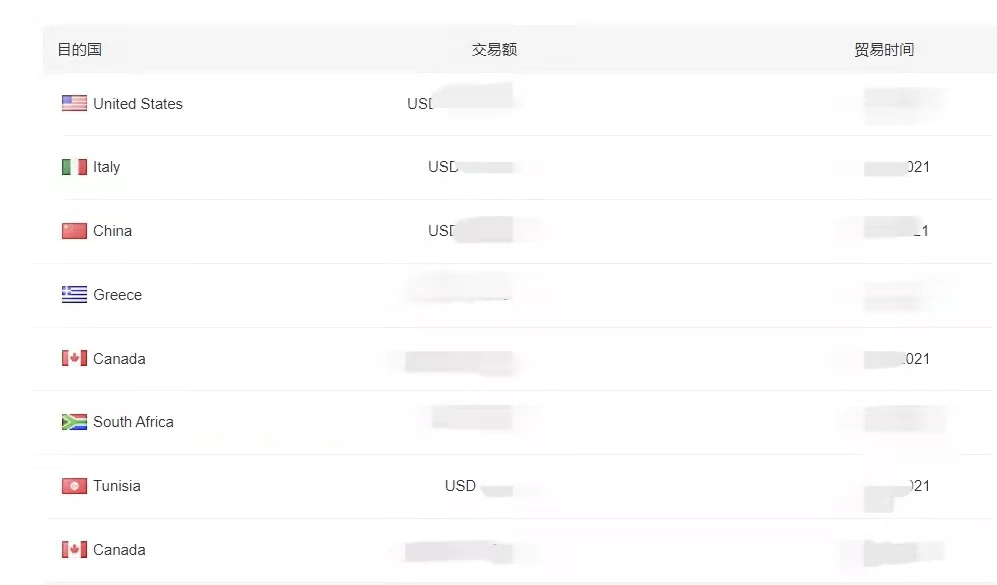
Task: Click the Italy flag icon
Action: point(74,167)
